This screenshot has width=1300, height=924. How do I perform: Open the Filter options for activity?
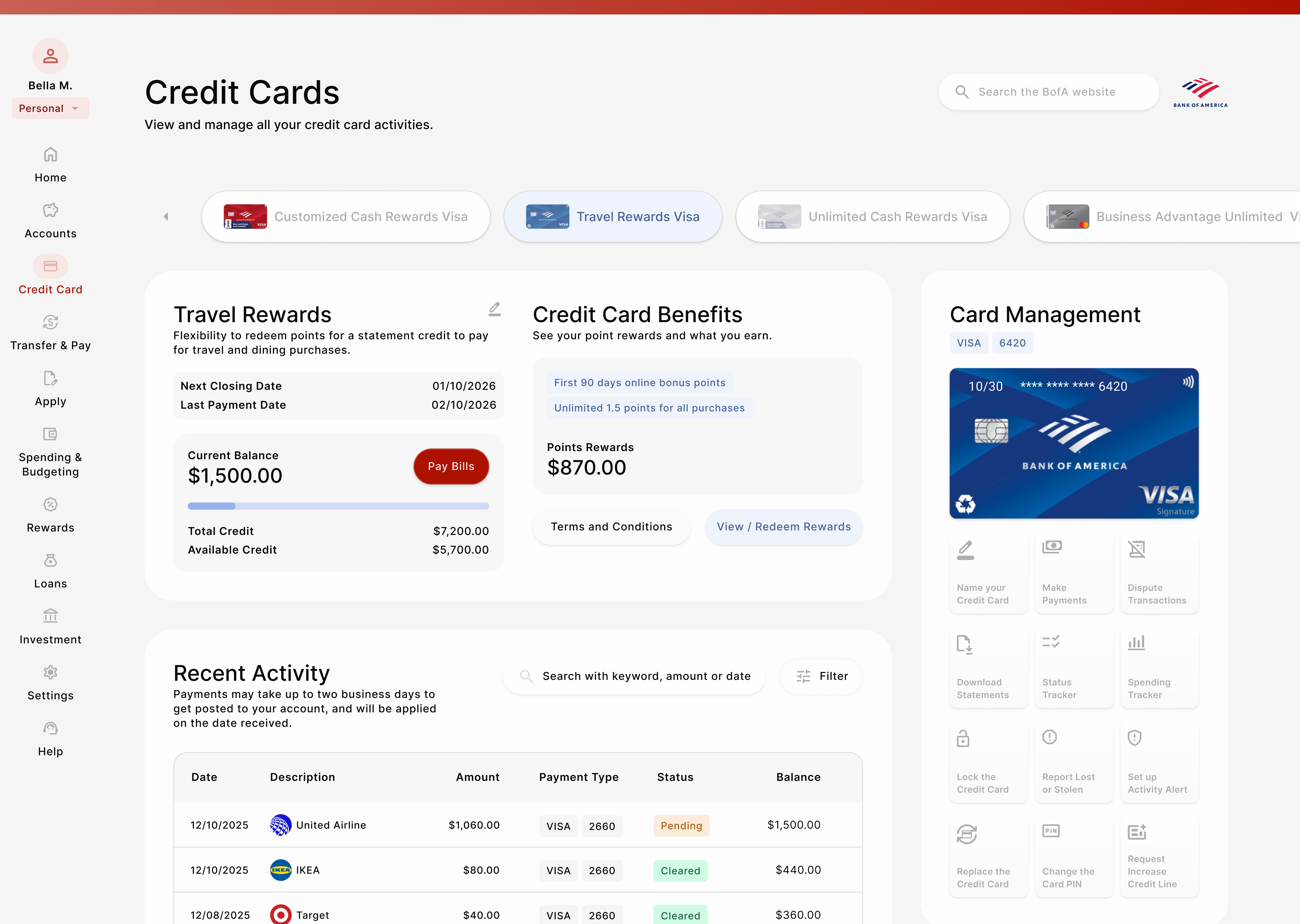(821, 676)
